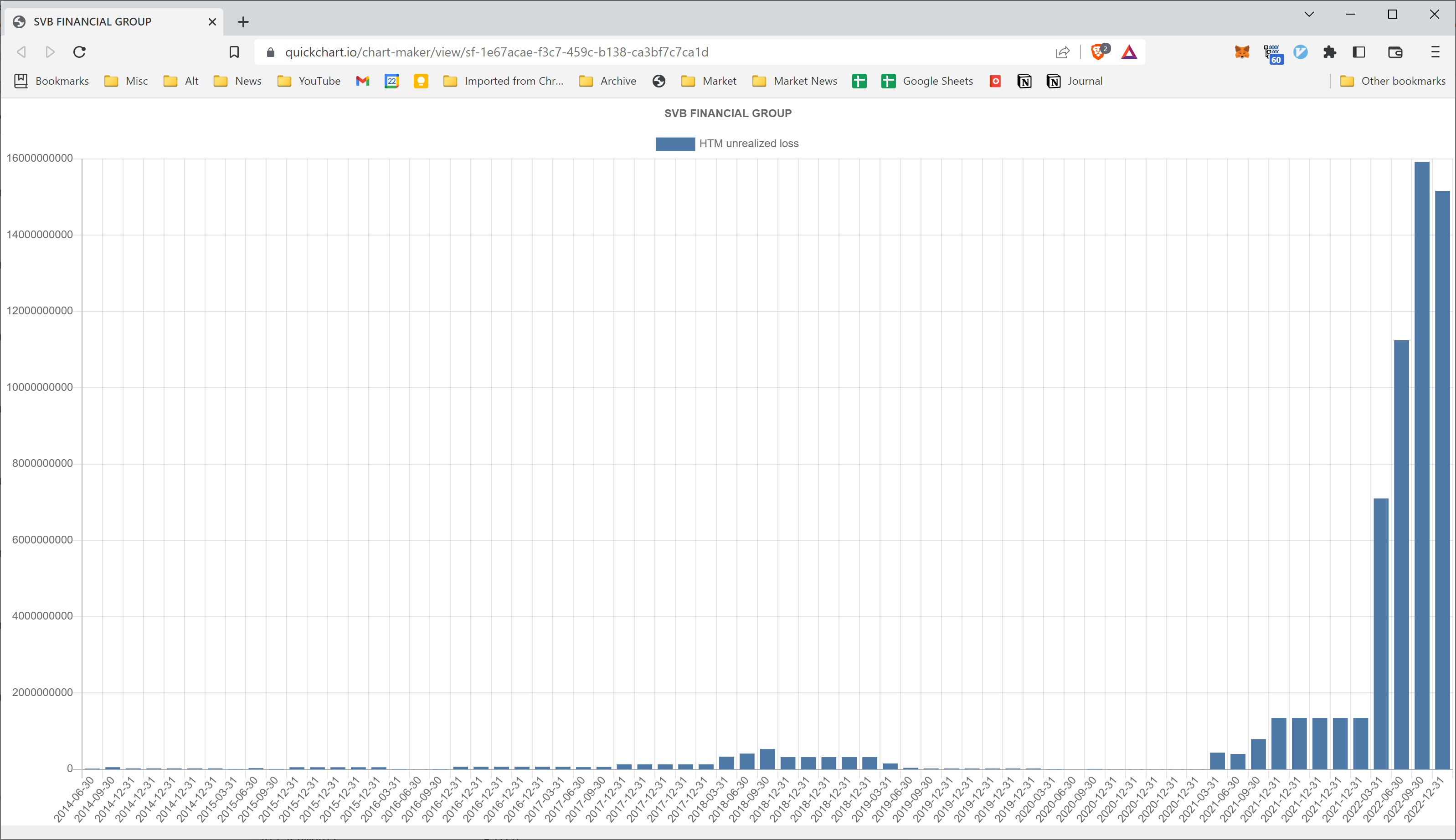Open the MetaMask fox extension

1242,52
